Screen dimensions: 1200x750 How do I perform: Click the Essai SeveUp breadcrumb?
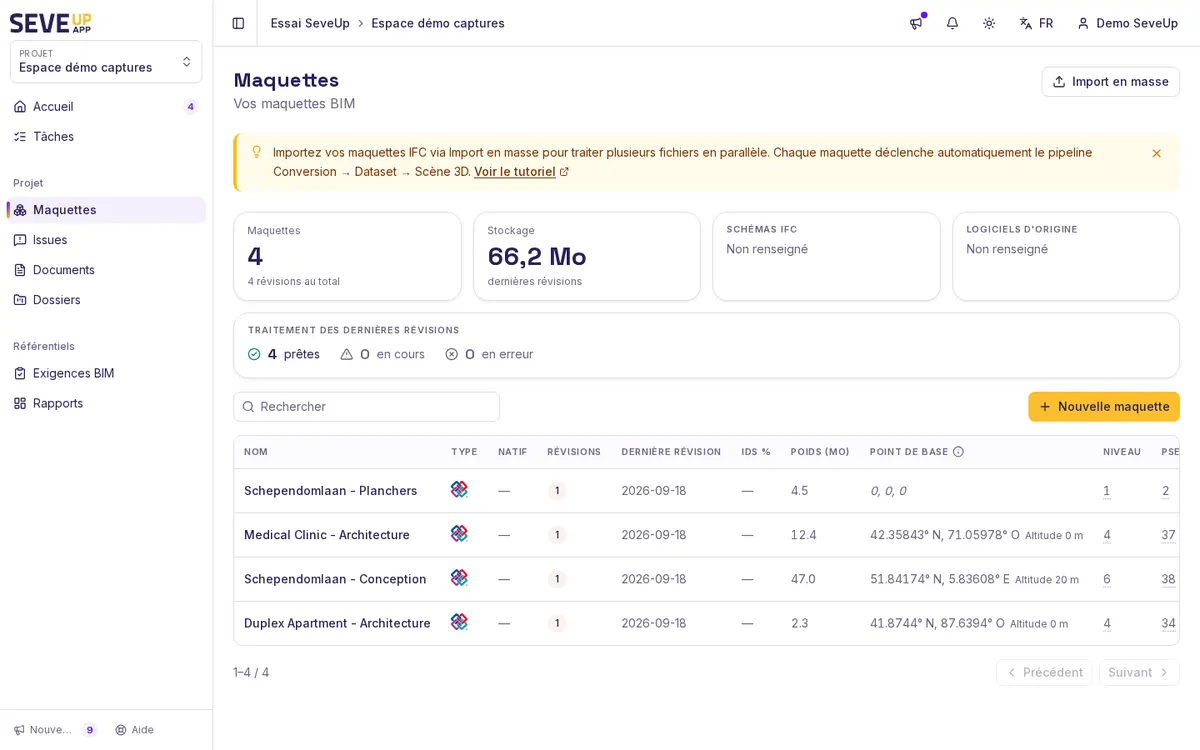point(310,23)
